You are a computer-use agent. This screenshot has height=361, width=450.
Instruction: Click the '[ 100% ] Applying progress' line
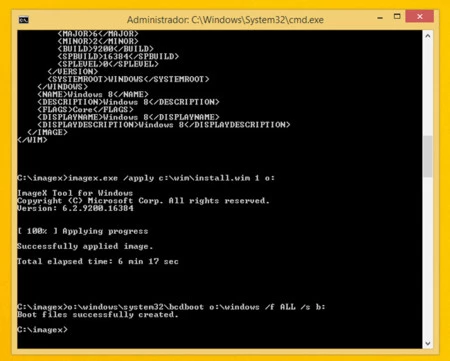coord(83,231)
